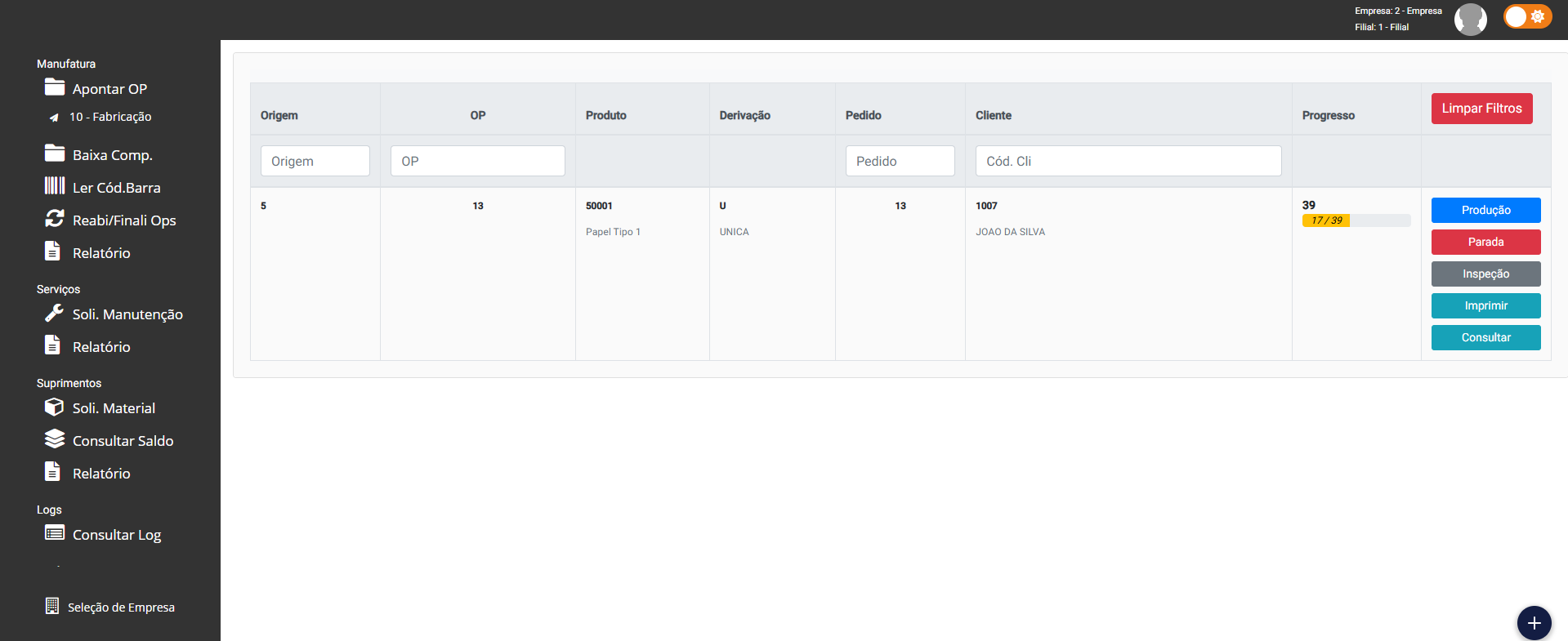Click the round plus floating button
Image resolution: width=1568 pixels, height=641 pixels.
(x=1534, y=623)
